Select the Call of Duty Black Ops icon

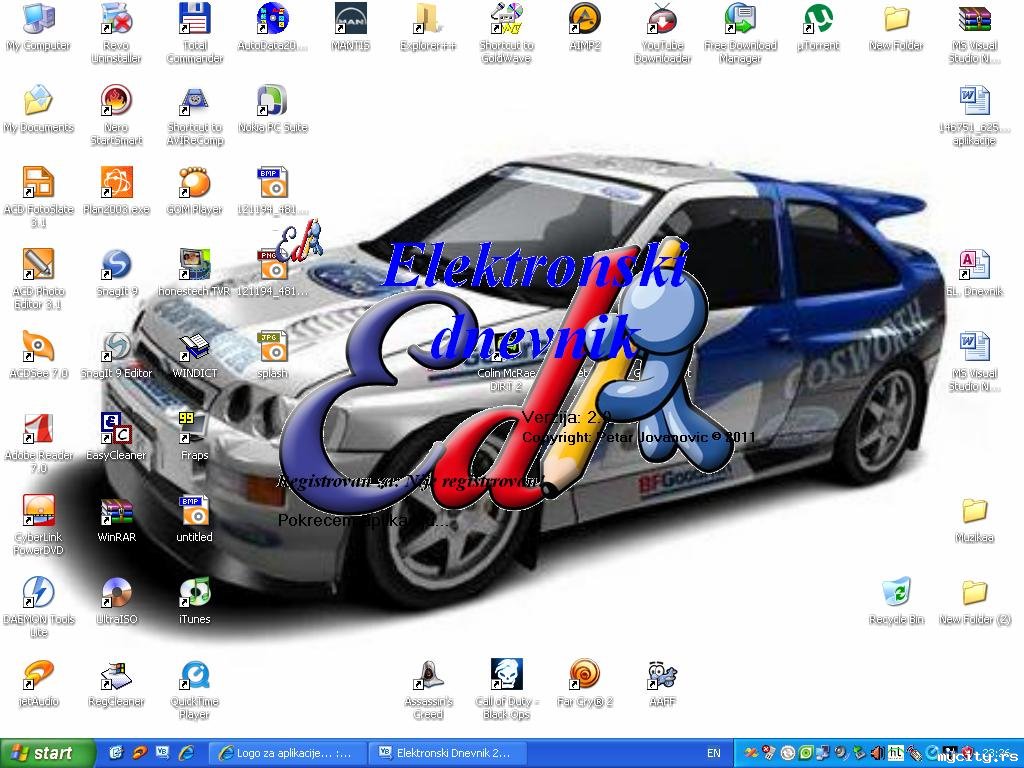[506, 675]
